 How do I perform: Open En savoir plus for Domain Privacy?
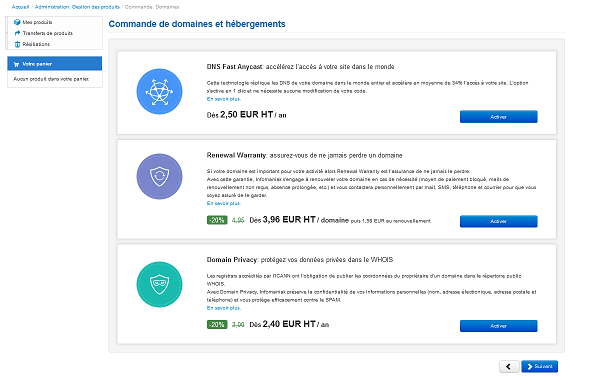(224, 308)
